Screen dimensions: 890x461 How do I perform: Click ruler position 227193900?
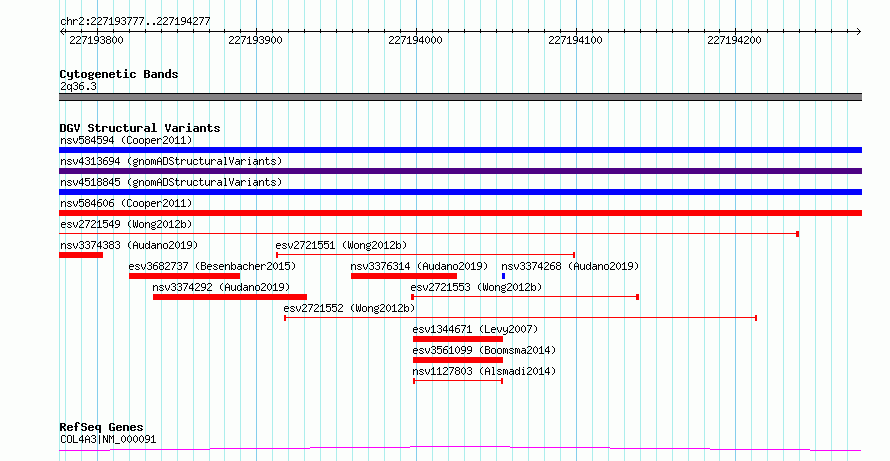[256, 41]
